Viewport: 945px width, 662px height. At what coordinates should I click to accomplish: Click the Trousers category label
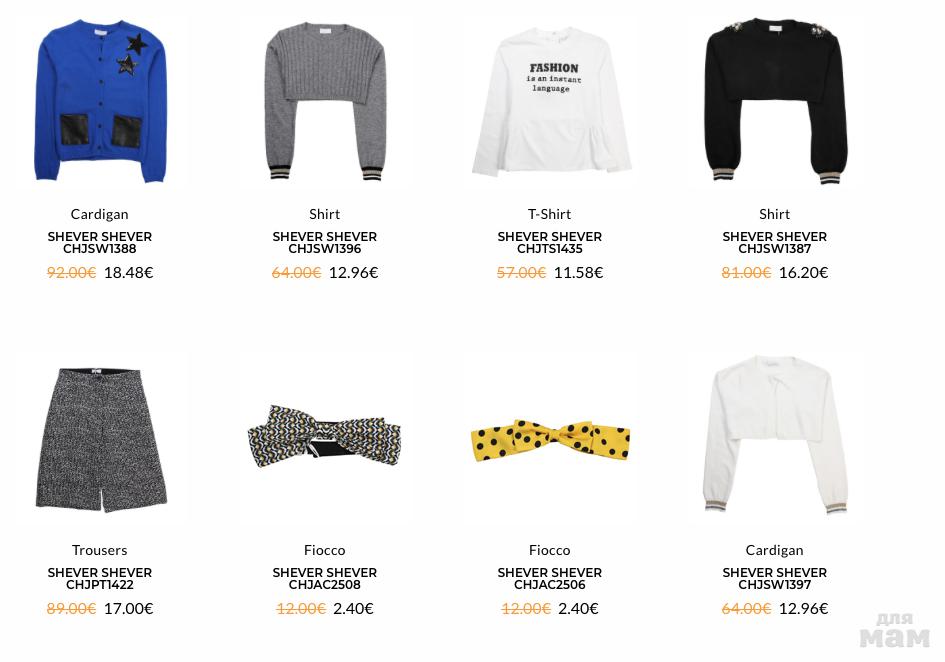point(99,550)
